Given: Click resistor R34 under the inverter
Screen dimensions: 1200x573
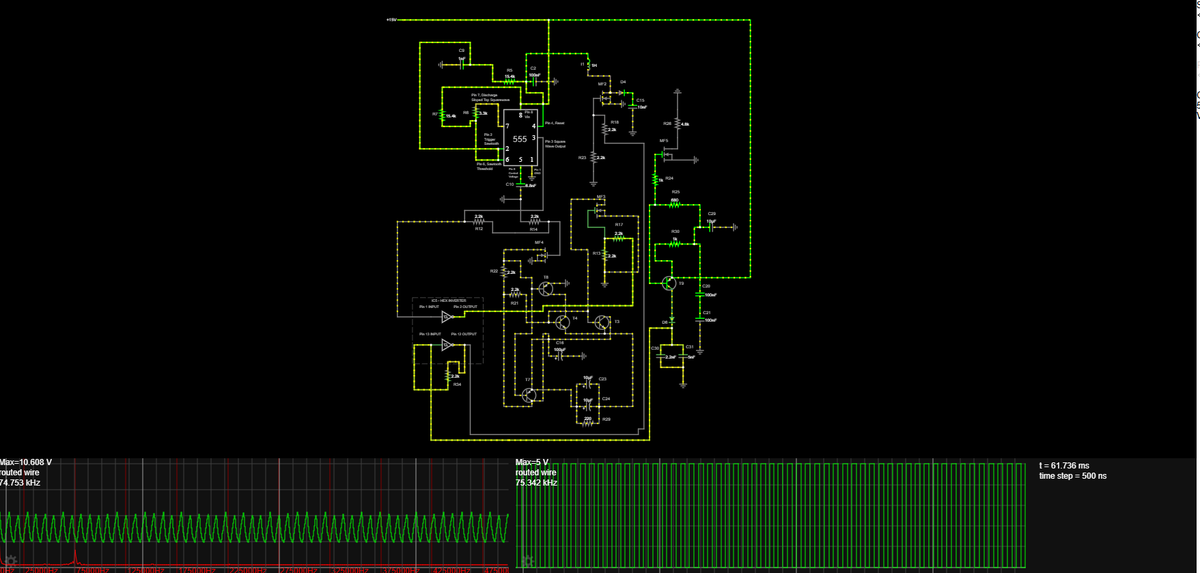Looking at the screenshot, I should pyautogui.click(x=447, y=376).
